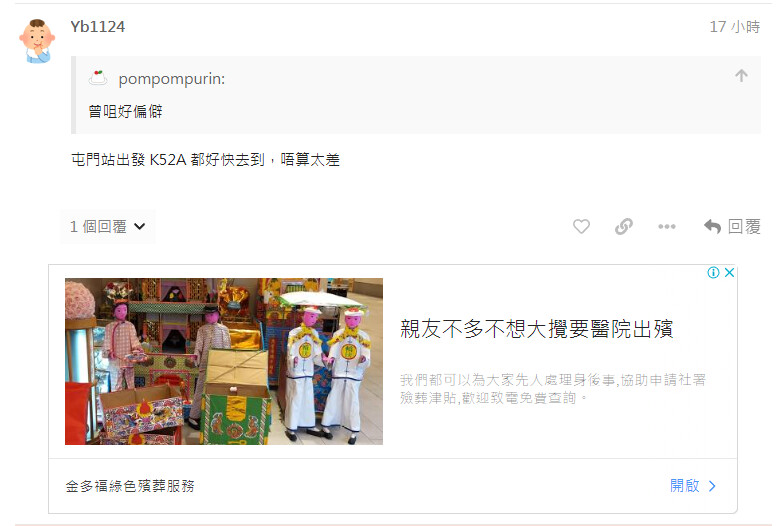778x526 pixels.
Task: Expand the 1 個回覆 replies list
Action: click(x=108, y=227)
